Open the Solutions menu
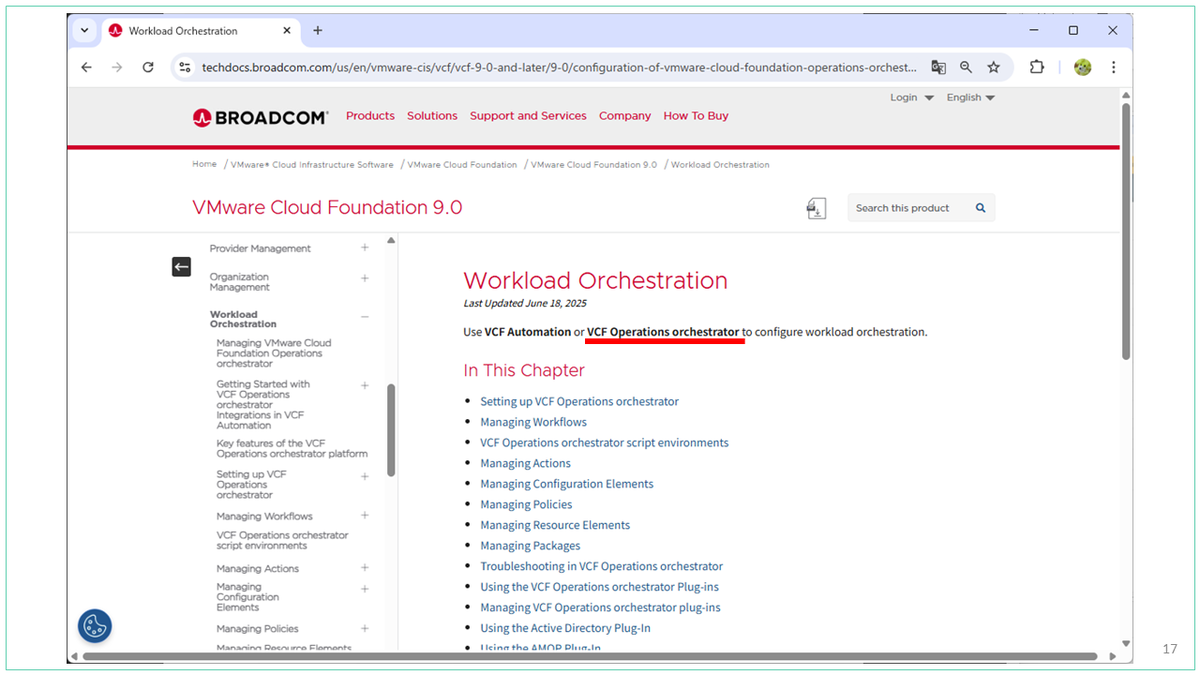Image resolution: width=1200 pixels, height=675 pixels. point(432,116)
